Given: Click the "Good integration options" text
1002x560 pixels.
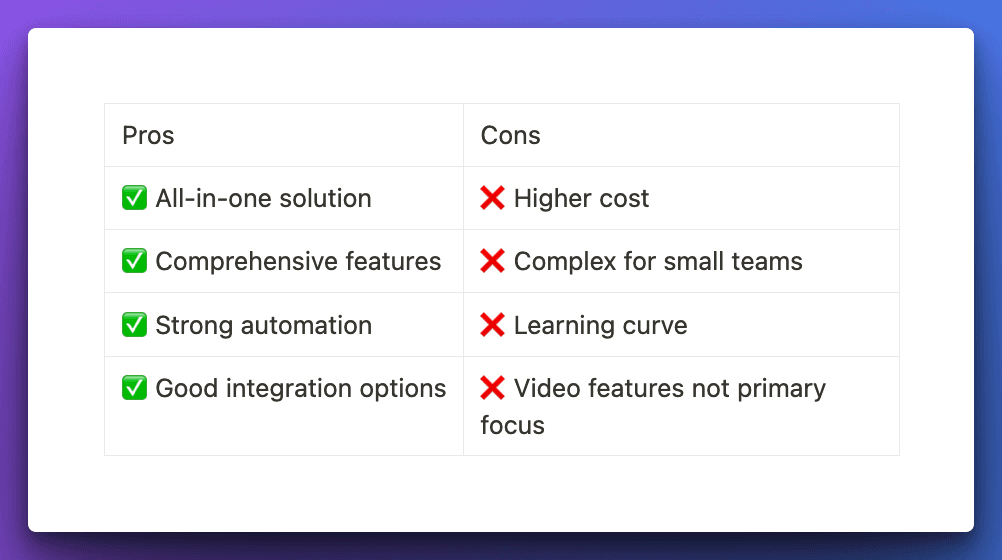Looking at the screenshot, I should point(300,389).
